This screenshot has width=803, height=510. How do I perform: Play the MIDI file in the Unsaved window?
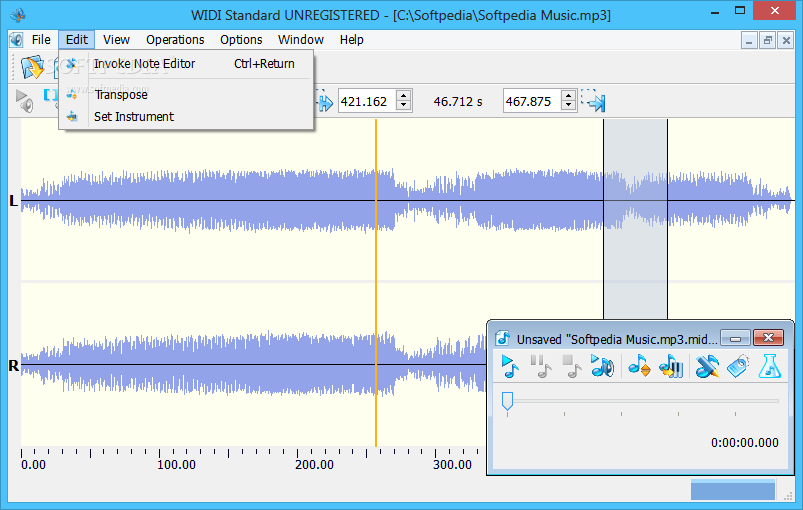(x=510, y=366)
